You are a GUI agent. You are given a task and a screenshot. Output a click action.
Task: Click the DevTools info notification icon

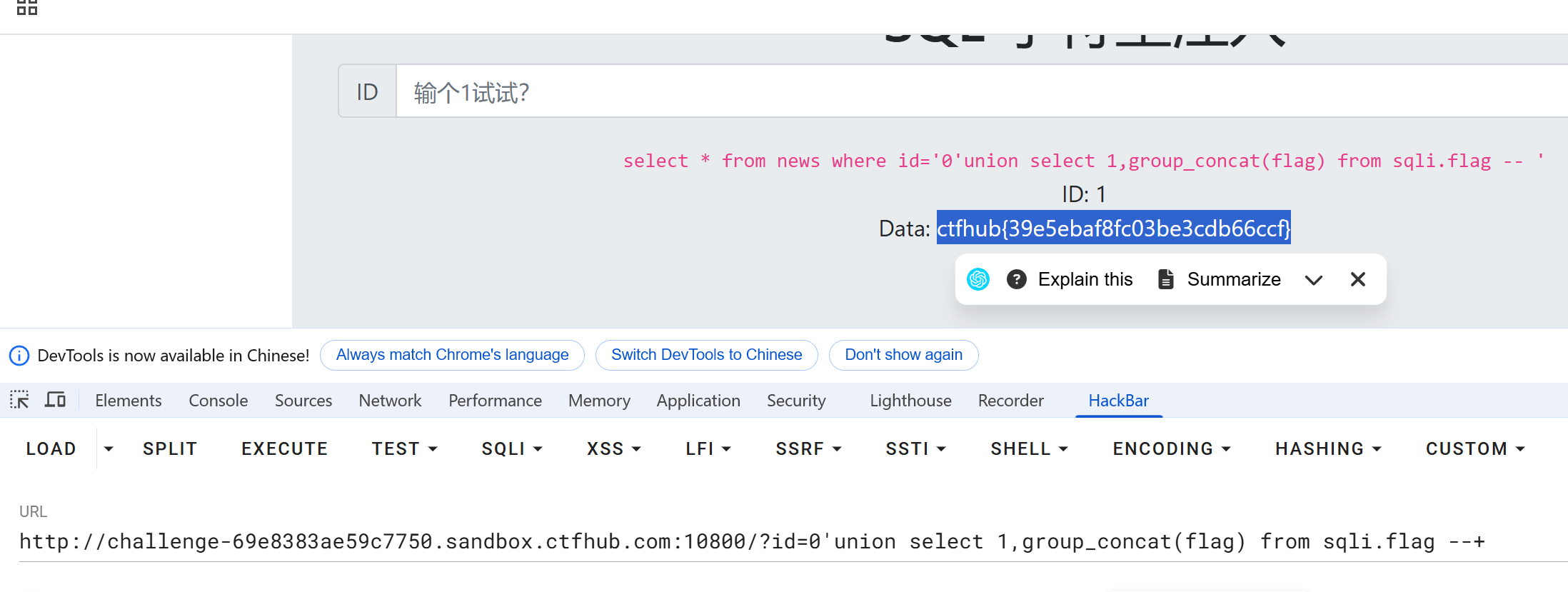19,356
